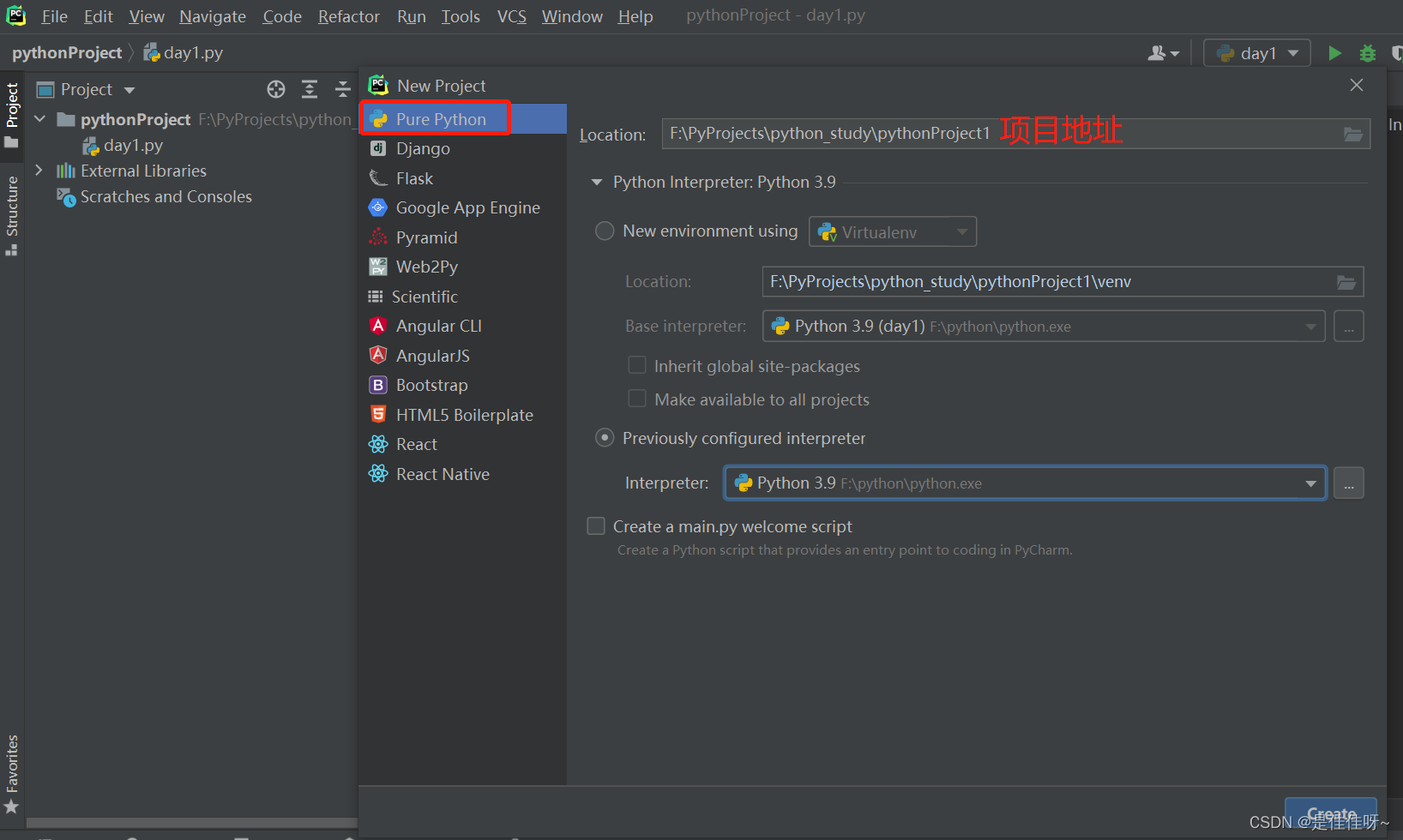
Task: Open the Navigate menu
Action: (x=213, y=16)
